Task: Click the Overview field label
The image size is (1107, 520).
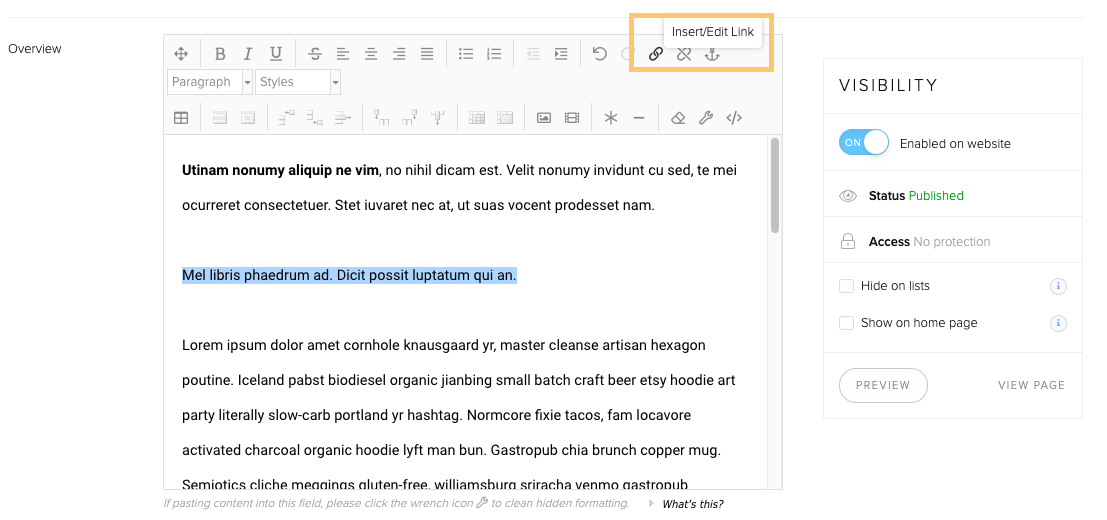Action: (x=35, y=49)
